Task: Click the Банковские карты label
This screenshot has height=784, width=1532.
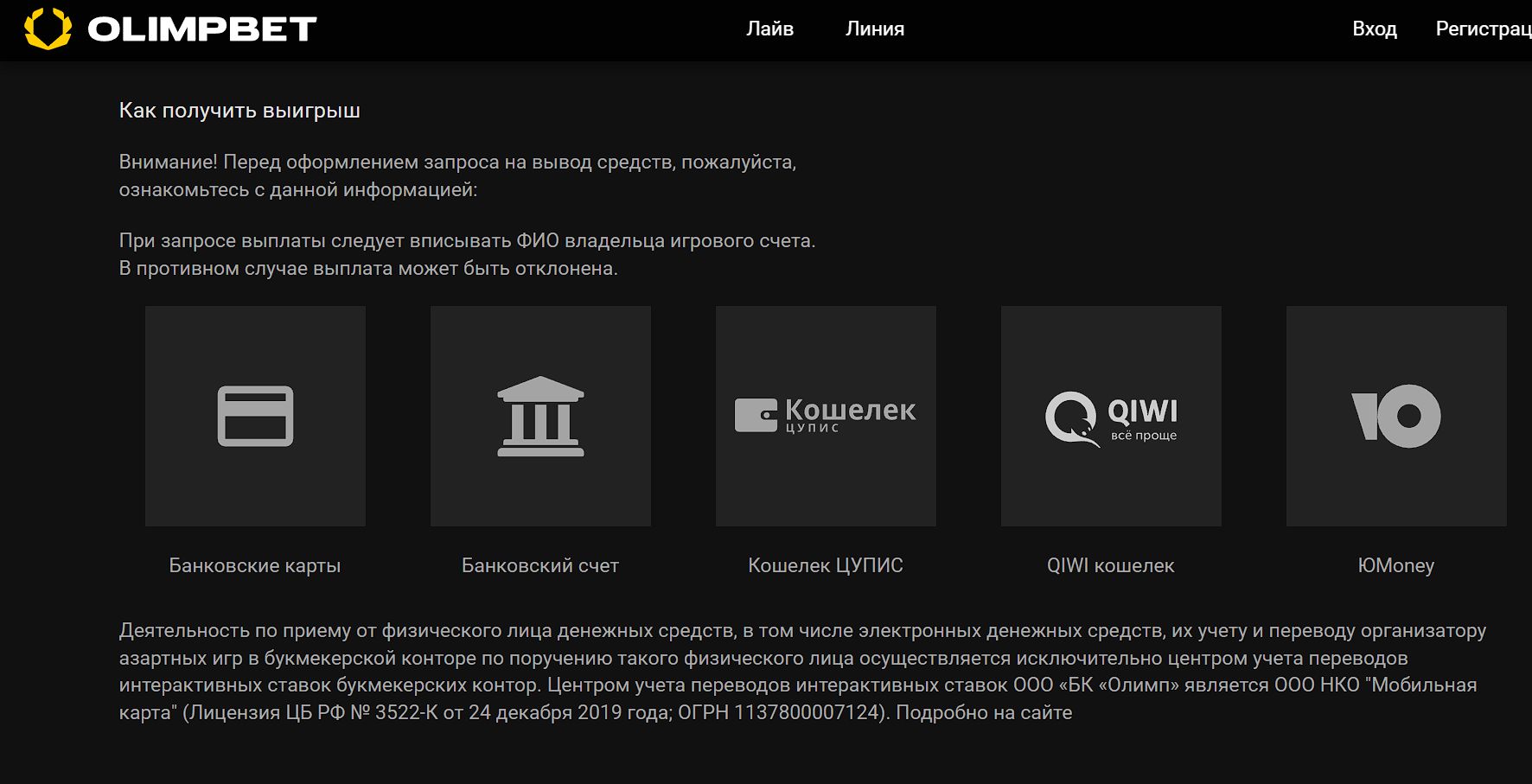Action: pyautogui.click(x=255, y=565)
